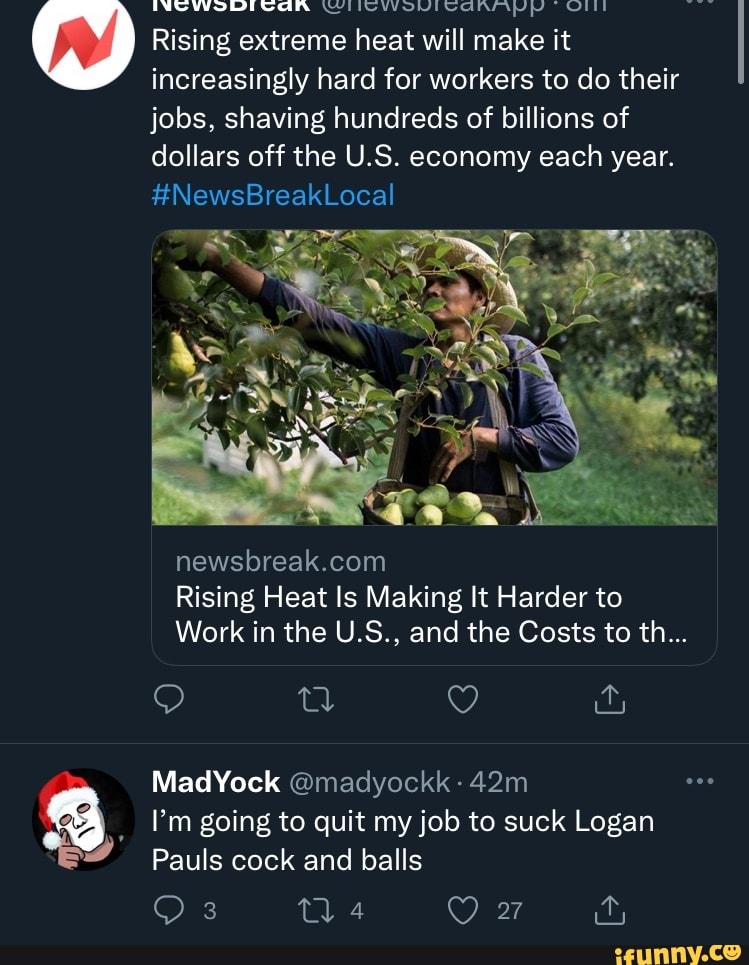Like MadYock's tweet
Image resolution: width=749 pixels, height=965 pixels.
click(462, 910)
